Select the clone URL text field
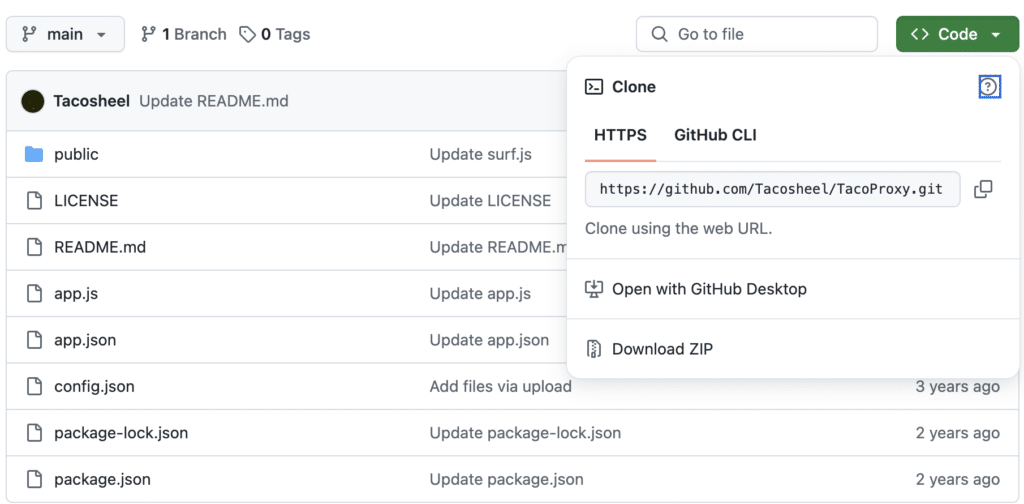1024x504 pixels. [x=773, y=189]
